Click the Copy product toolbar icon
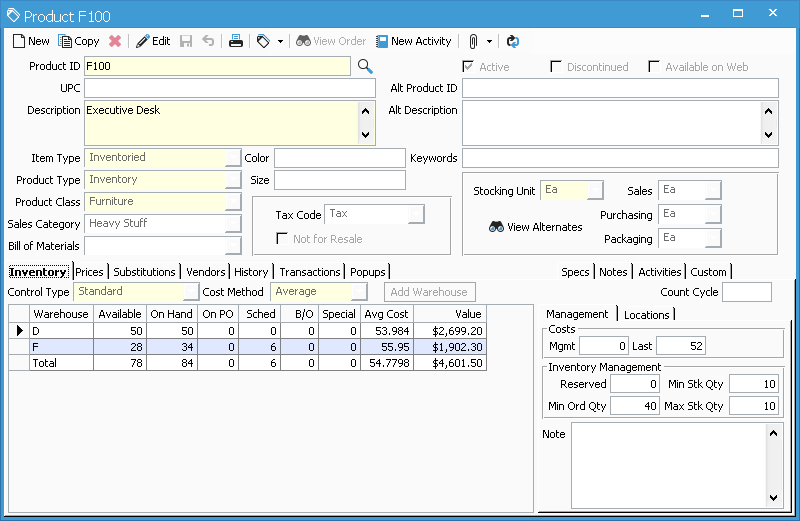800x521 pixels. [66, 41]
